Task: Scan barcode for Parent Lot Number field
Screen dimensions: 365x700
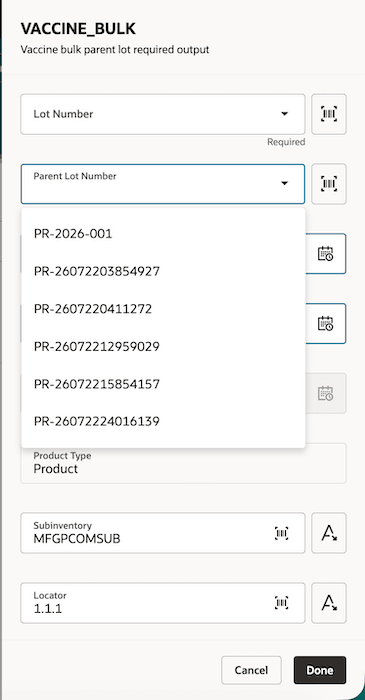Action: 329,183
